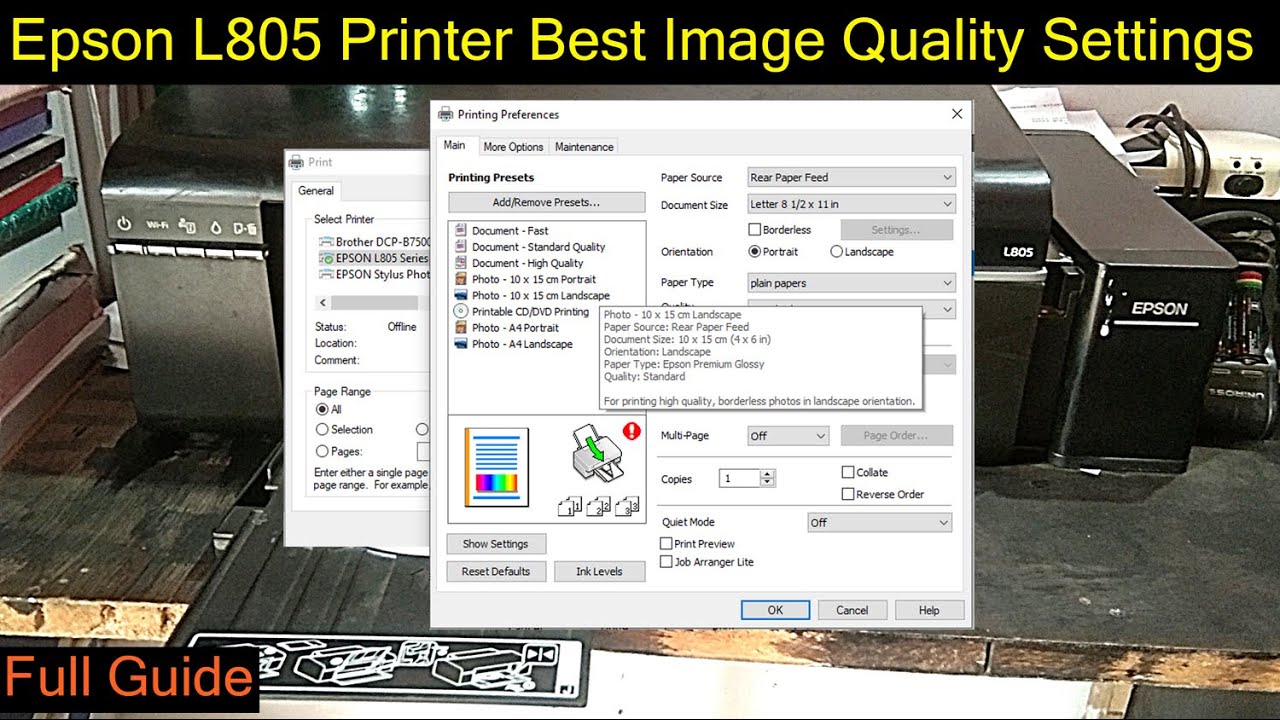
Task: Click the Printing Preferences title bar printer icon
Action: point(446,114)
